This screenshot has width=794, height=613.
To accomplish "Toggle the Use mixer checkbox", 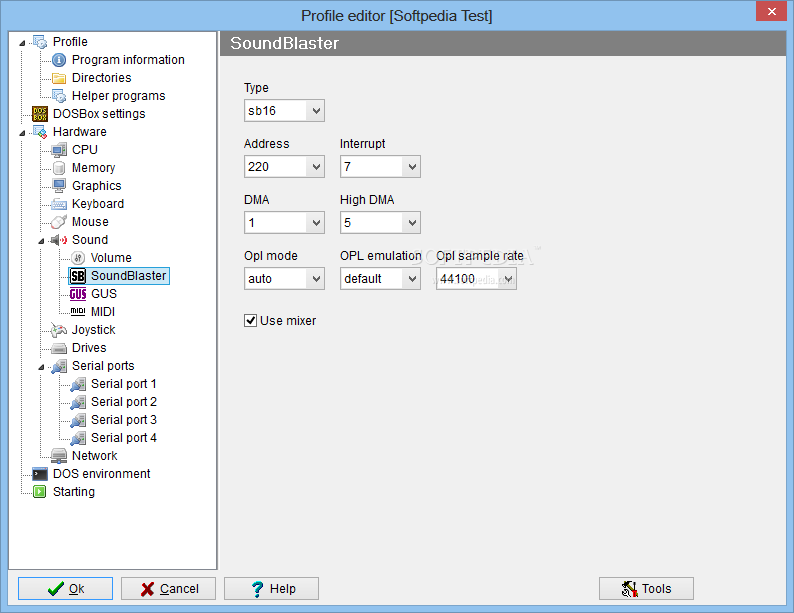I will (251, 320).
